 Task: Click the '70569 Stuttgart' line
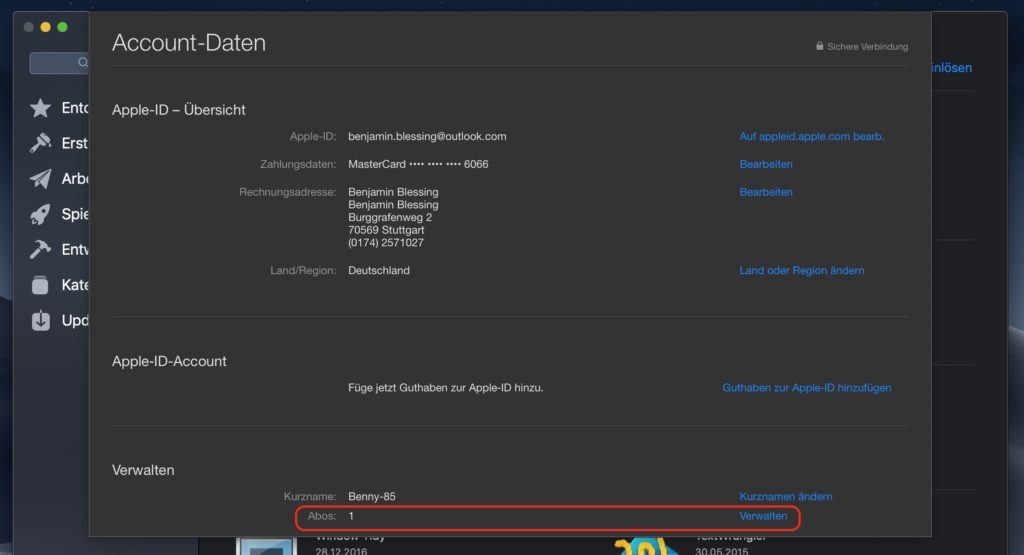coord(386,230)
